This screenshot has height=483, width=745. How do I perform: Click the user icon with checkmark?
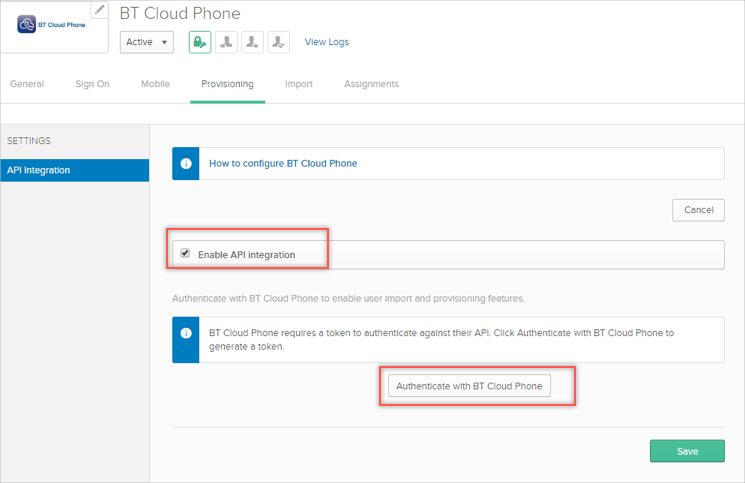click(x=279, y=42)
